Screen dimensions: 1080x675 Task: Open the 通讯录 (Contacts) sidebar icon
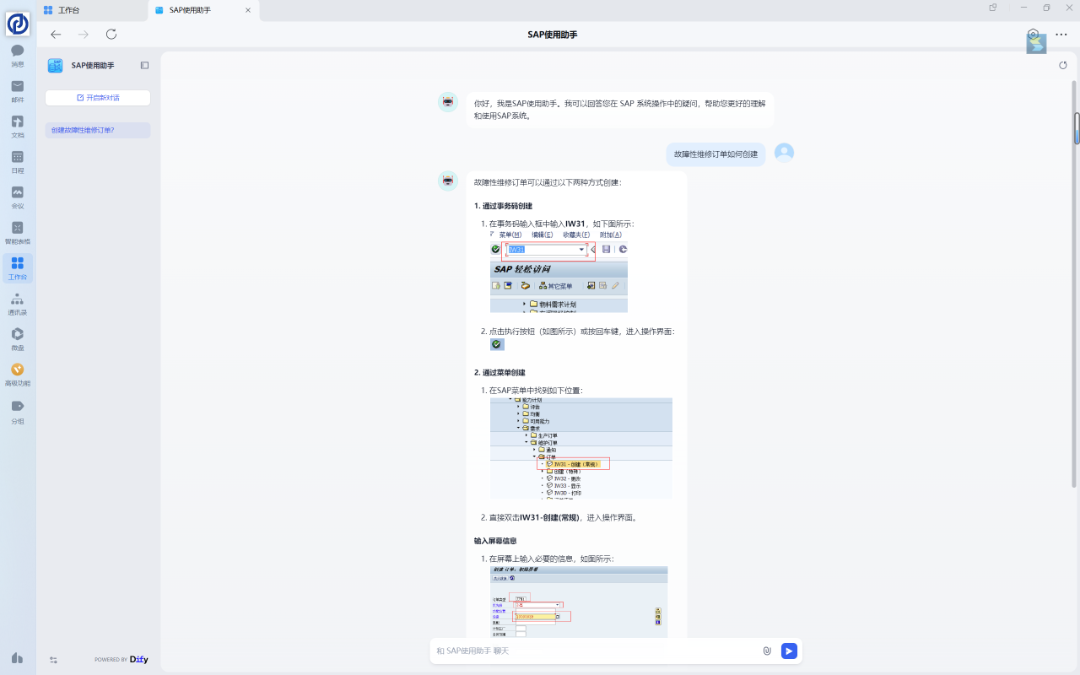click(x=18, y=304)
